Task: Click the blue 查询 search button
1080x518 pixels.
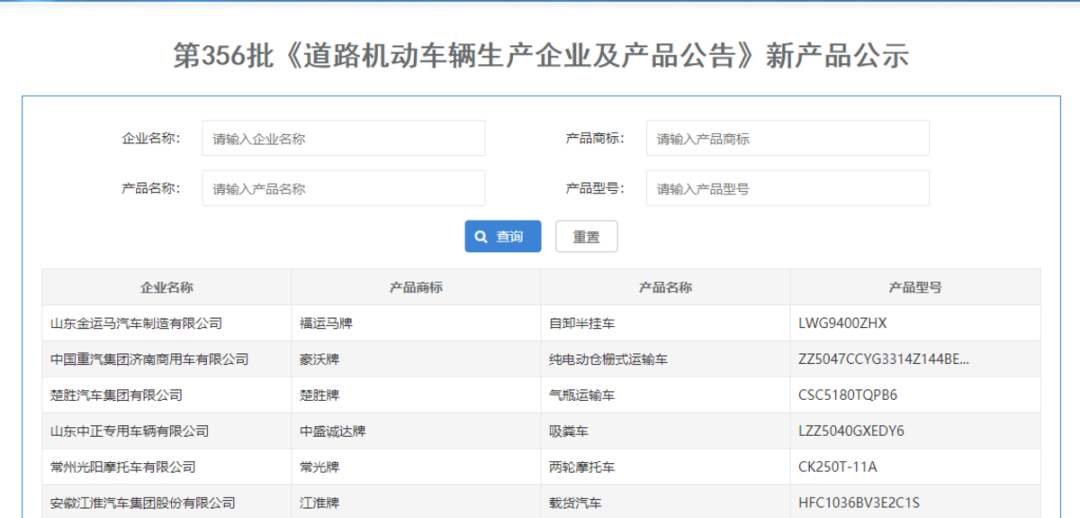Action: click(x=503, y=236)
